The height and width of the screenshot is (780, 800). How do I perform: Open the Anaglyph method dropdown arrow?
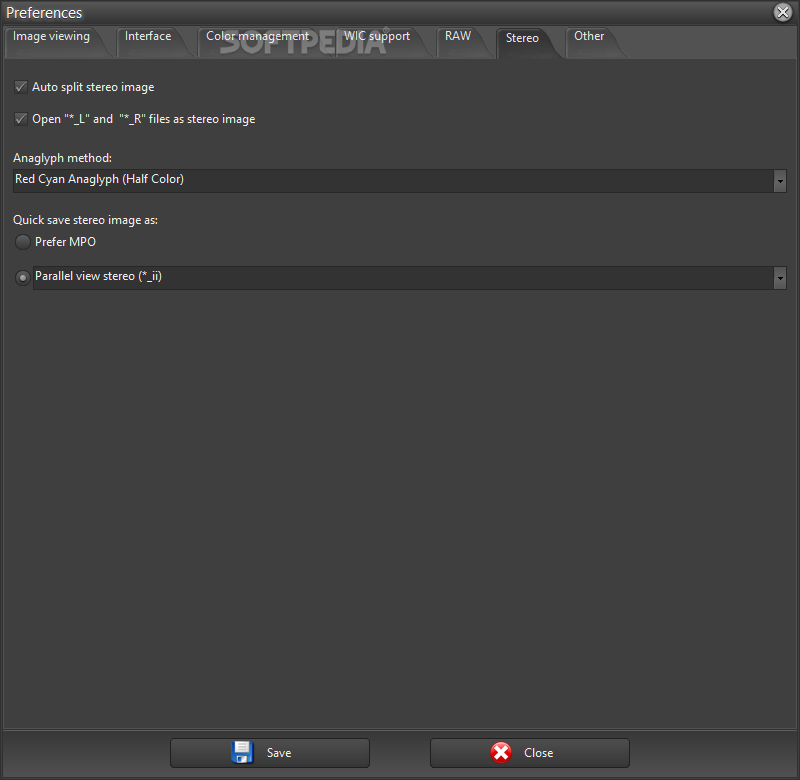[780, 181]
